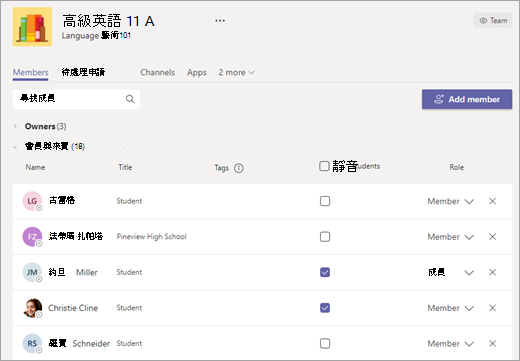The width and height of the screenshot is (520, 361).
Task: Click the Title column header
Action: pyautogui.click(x=125, y=167)
